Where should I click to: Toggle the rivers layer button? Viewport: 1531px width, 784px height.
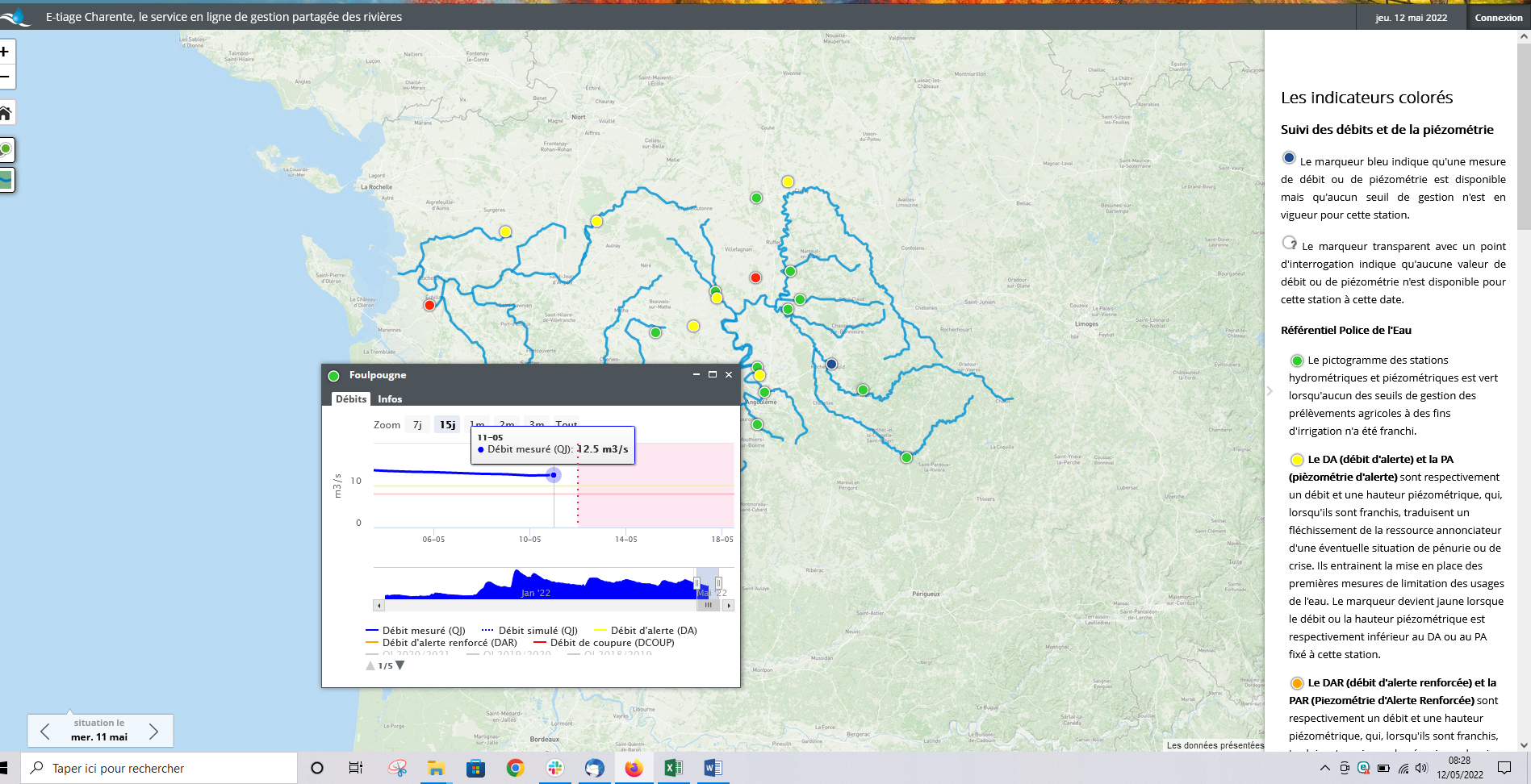point(6,179)
